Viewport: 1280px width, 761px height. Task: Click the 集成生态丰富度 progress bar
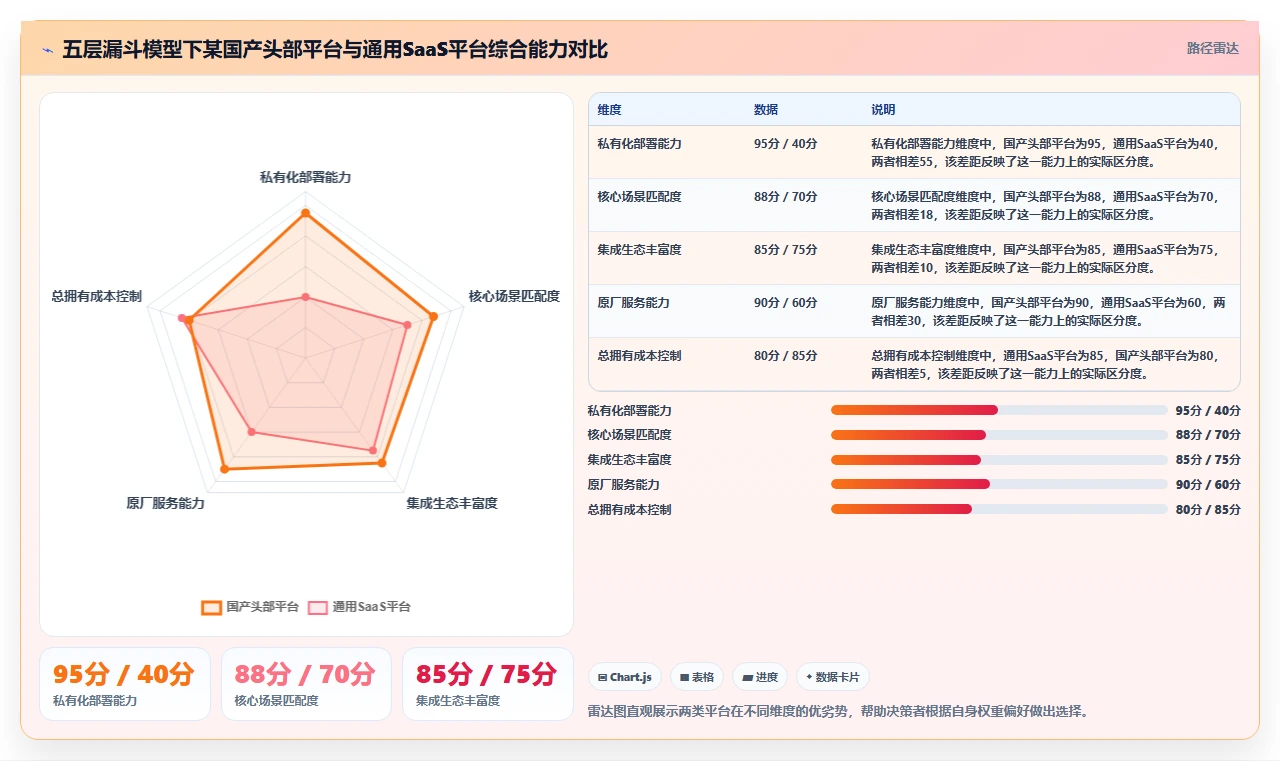coord(999,460)
